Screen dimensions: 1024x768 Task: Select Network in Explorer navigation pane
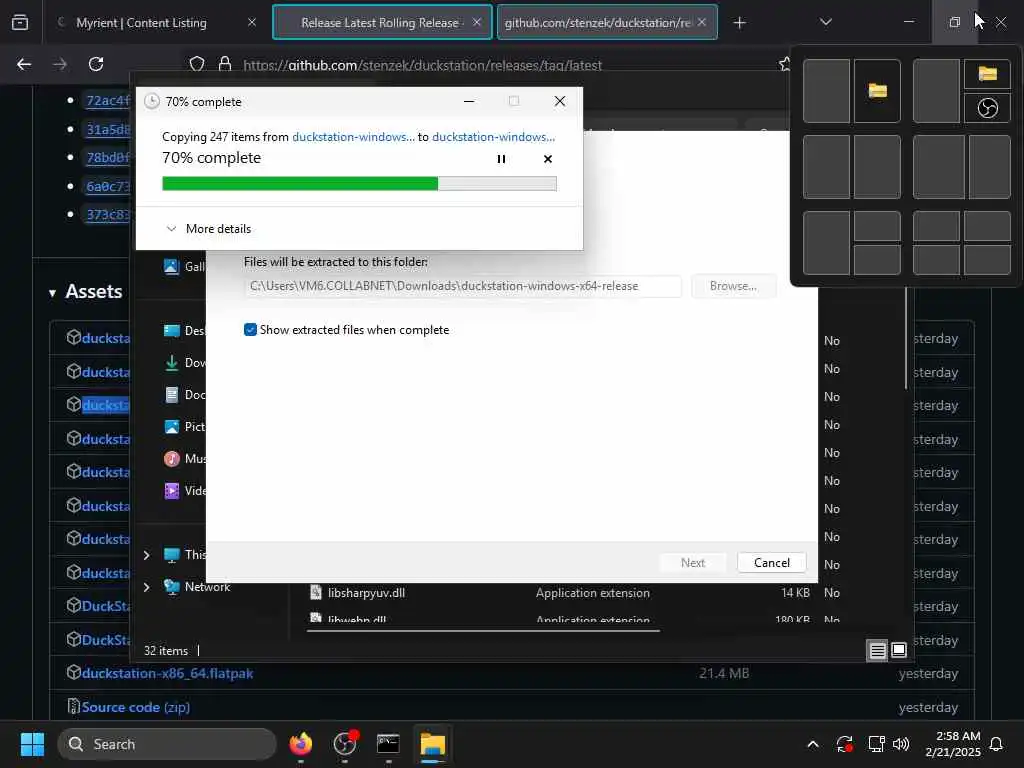point(197,587)
